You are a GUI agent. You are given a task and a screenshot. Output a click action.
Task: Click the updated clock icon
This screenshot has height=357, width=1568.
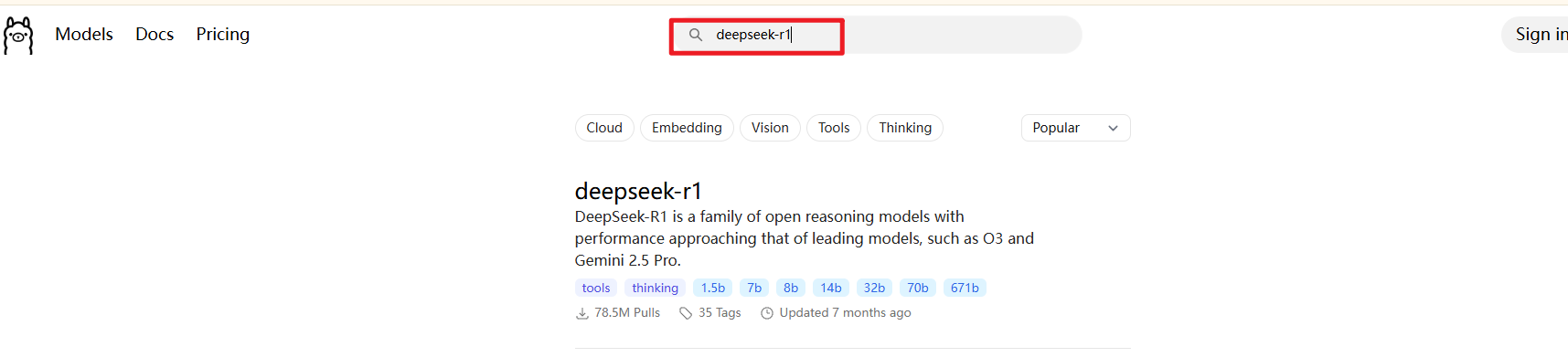(x=767, y=313)
